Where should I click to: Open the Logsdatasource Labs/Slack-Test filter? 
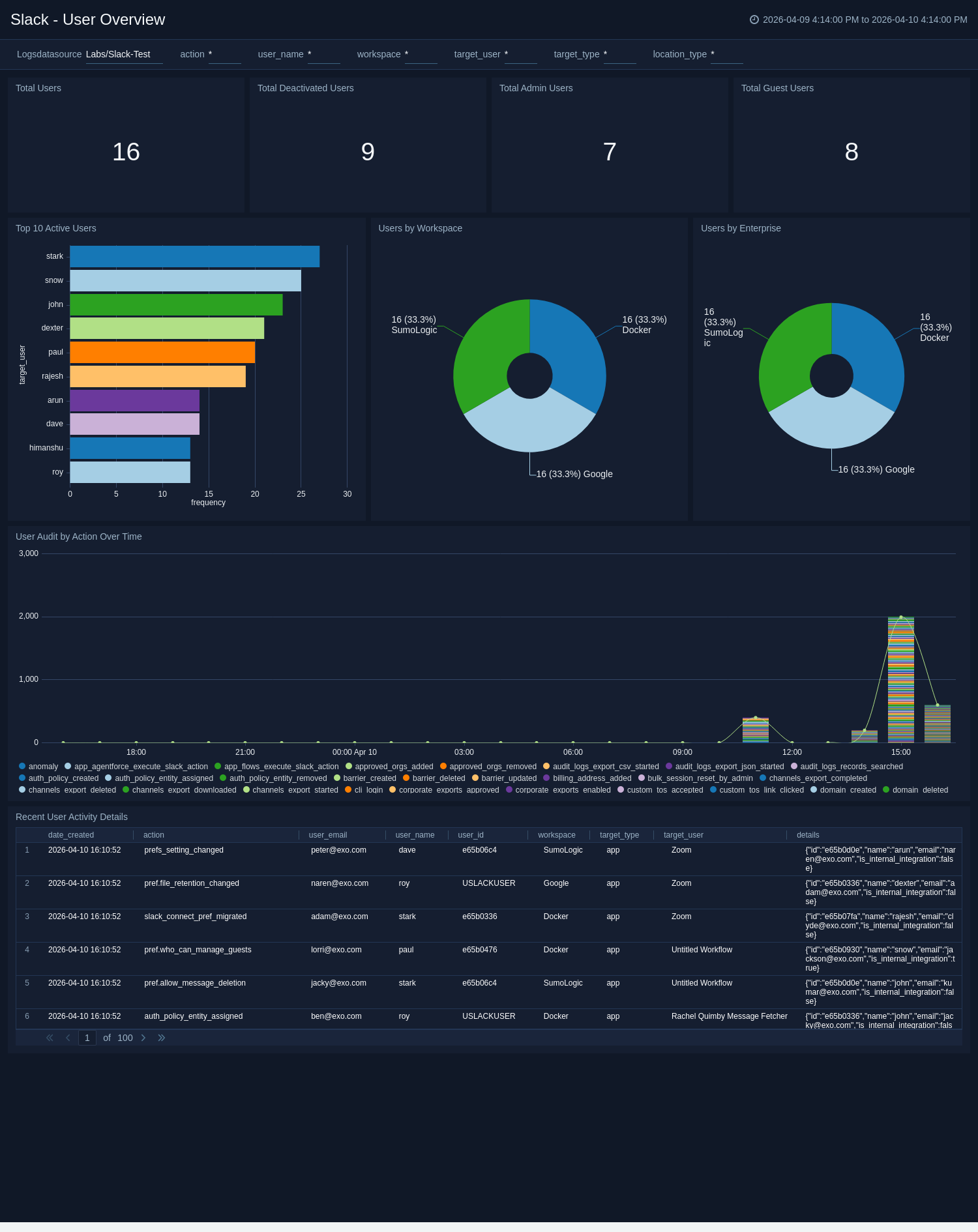(124, 55)
